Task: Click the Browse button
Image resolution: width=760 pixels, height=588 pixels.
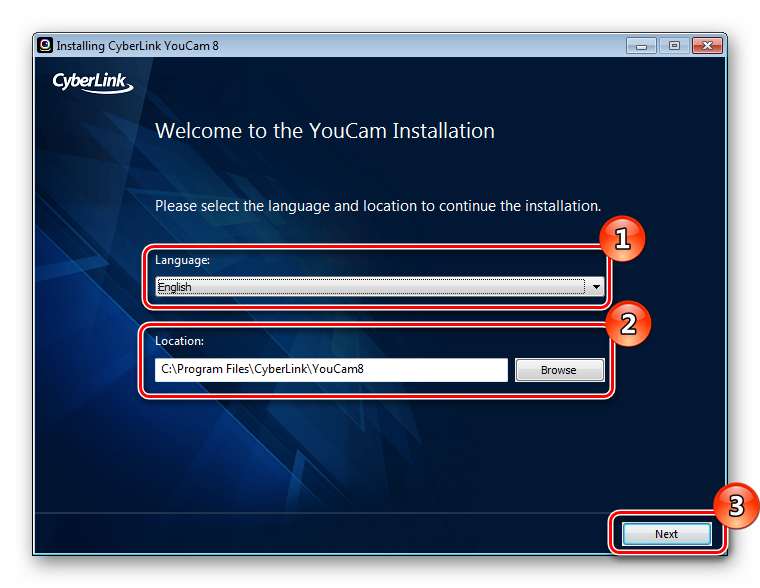Action: point(559,370)
